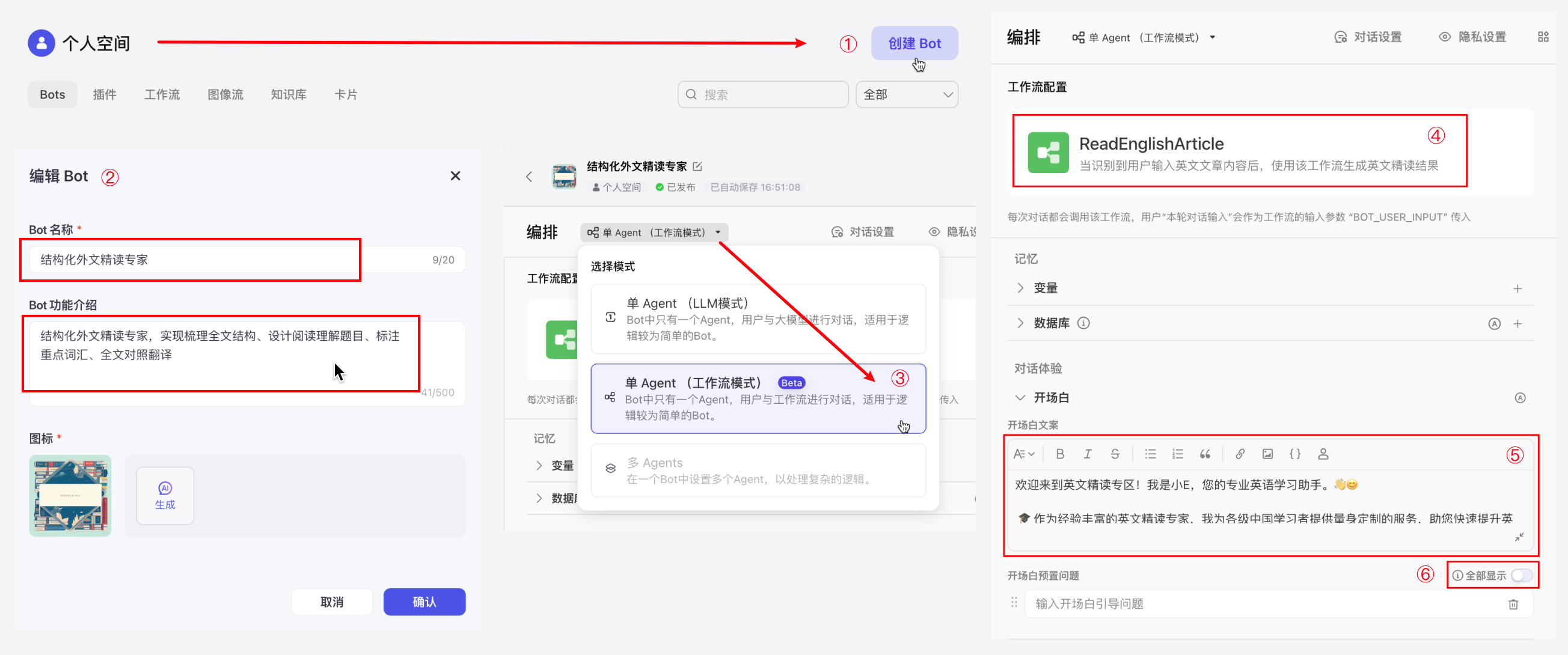
Task: Click the 确认 button
Action: (424, 602)
